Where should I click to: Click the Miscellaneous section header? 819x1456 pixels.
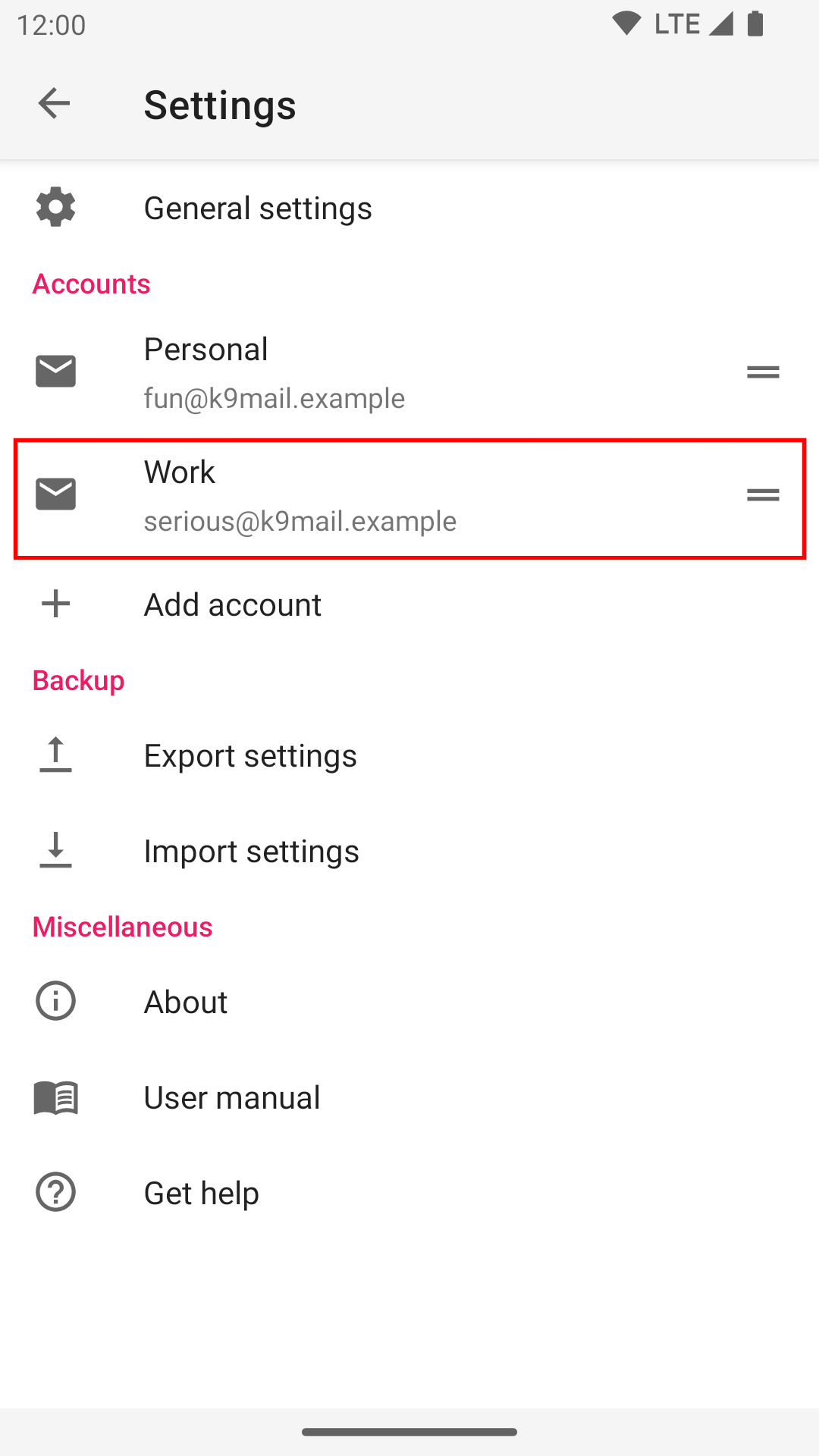(122, 927)
